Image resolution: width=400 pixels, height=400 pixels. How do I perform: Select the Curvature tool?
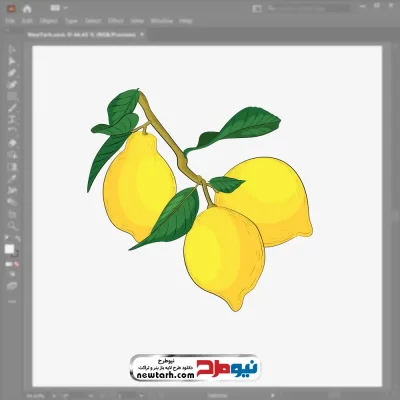(x=12, y=85)
